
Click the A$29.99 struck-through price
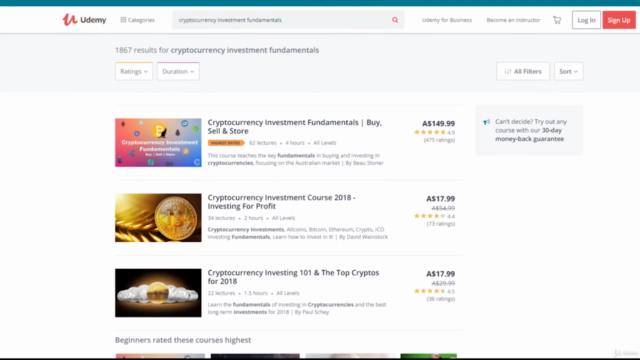443,283
